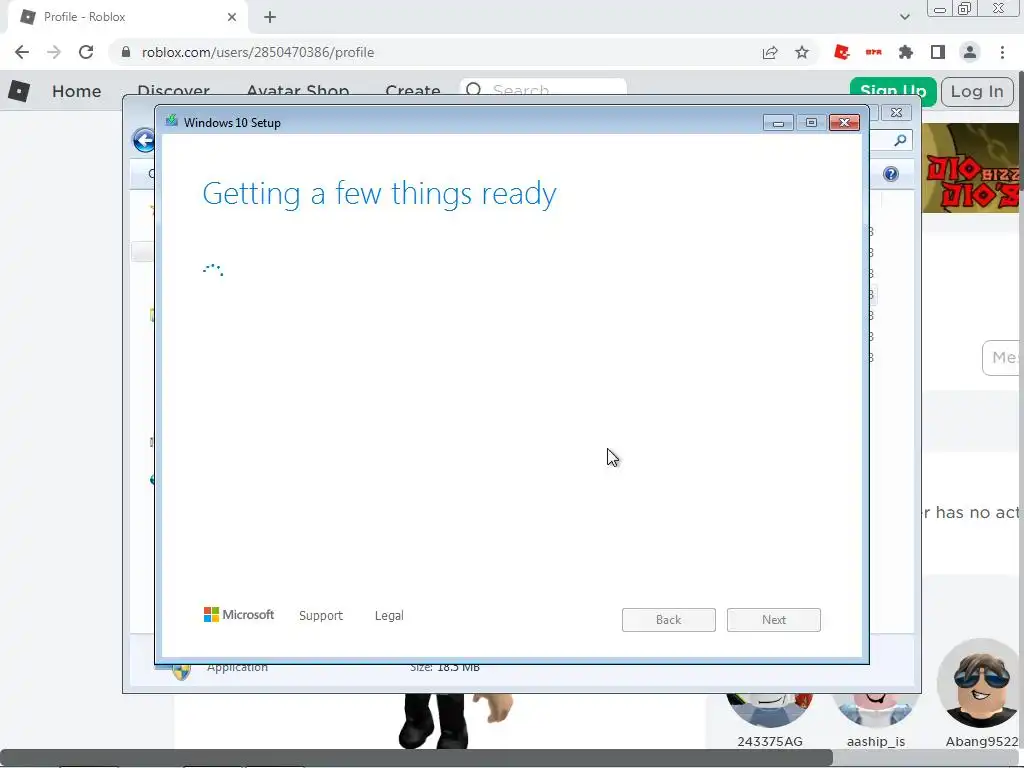This screenshot has height=768, width=1024.
Task: Maximize the Windows 10 Setup window
Action: click(x=811, y=123)
